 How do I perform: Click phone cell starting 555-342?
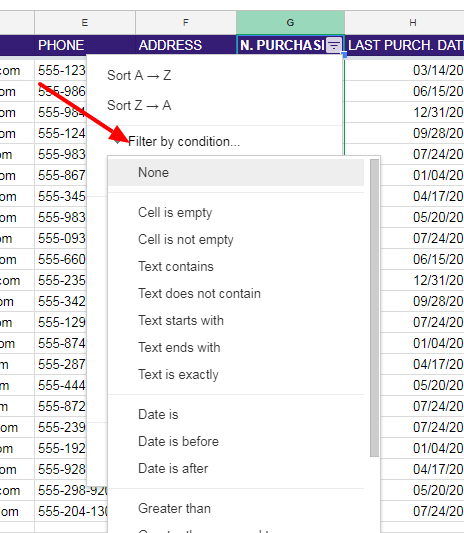point(61,302)
